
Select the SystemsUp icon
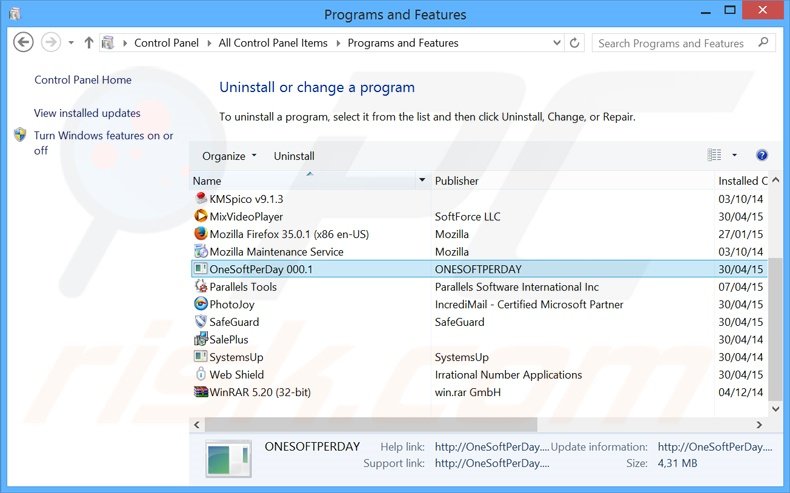201,357
